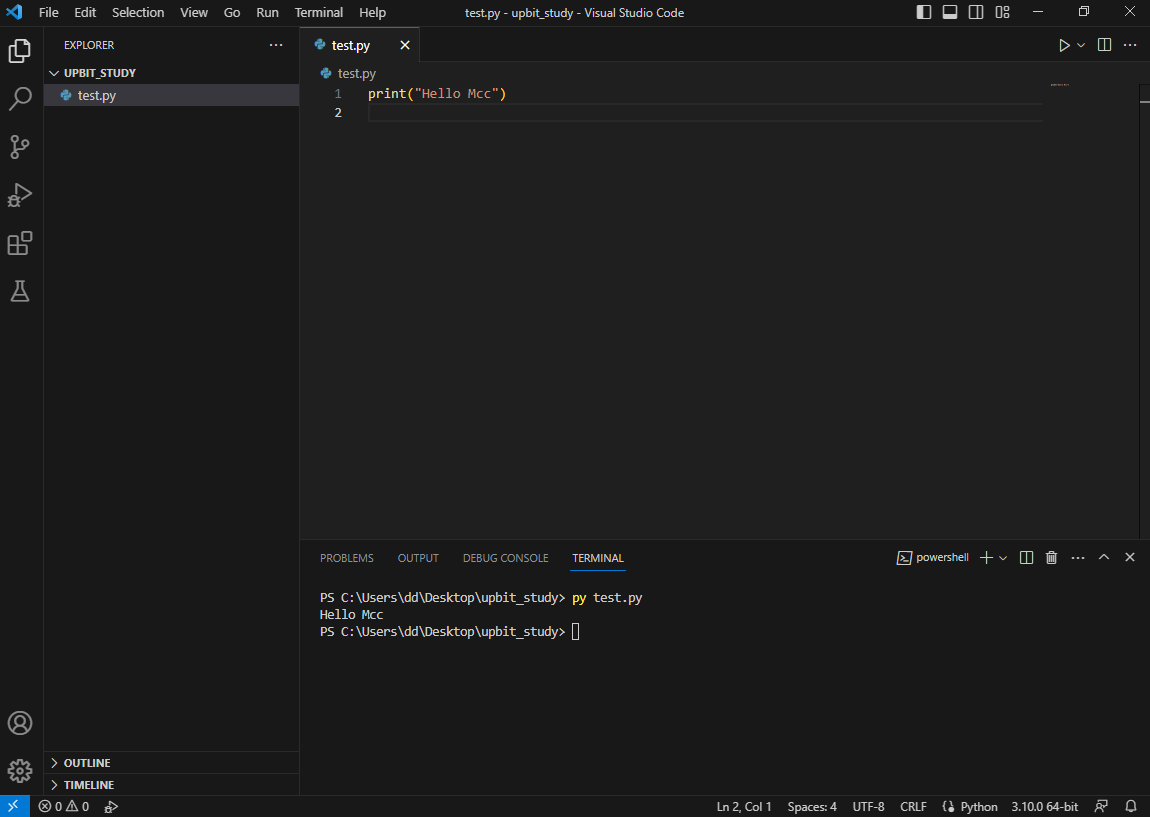
Task: Click the debug start icon in status bar
Action: pyautogui.click(x=111, y=806)
